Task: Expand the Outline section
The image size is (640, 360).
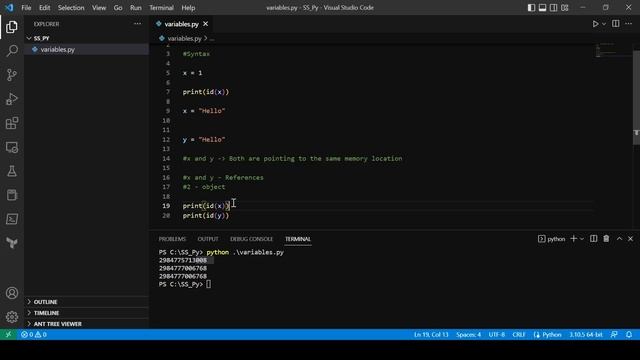Action: point(86,302)
